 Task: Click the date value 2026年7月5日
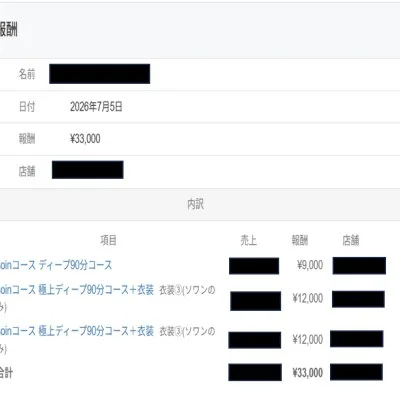[x=96, y=107]
